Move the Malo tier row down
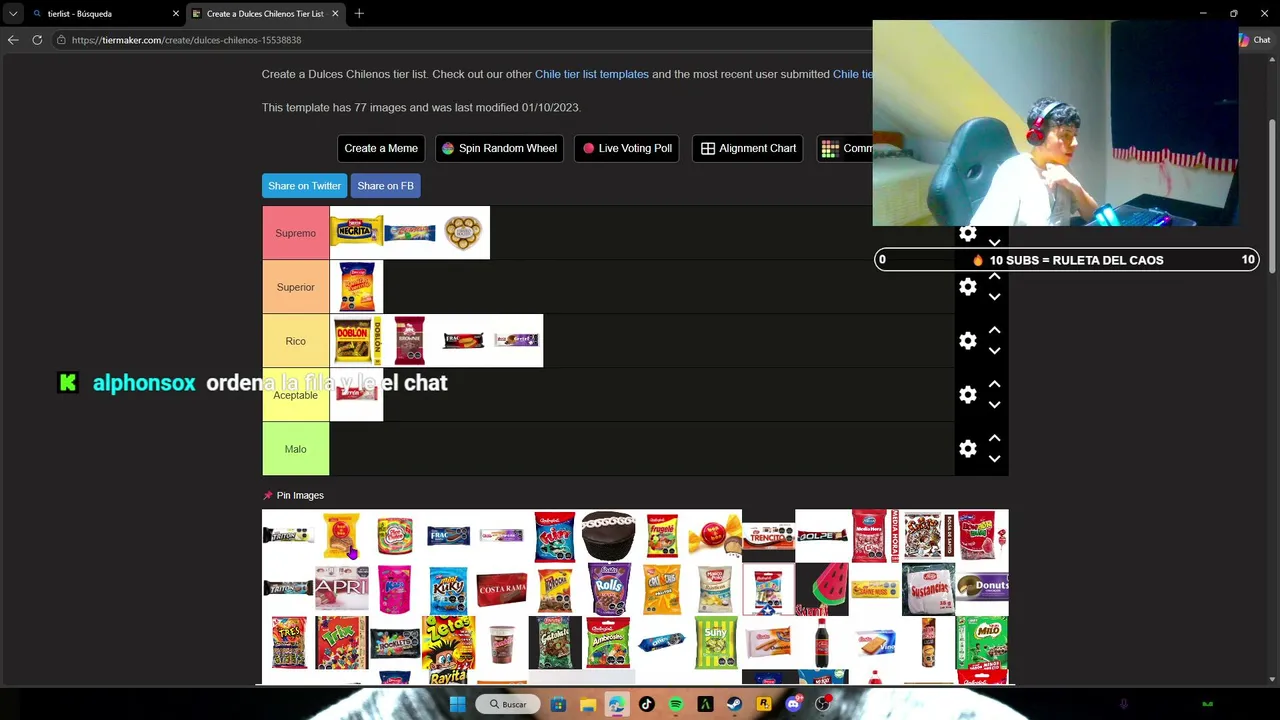 click(994, 459)
